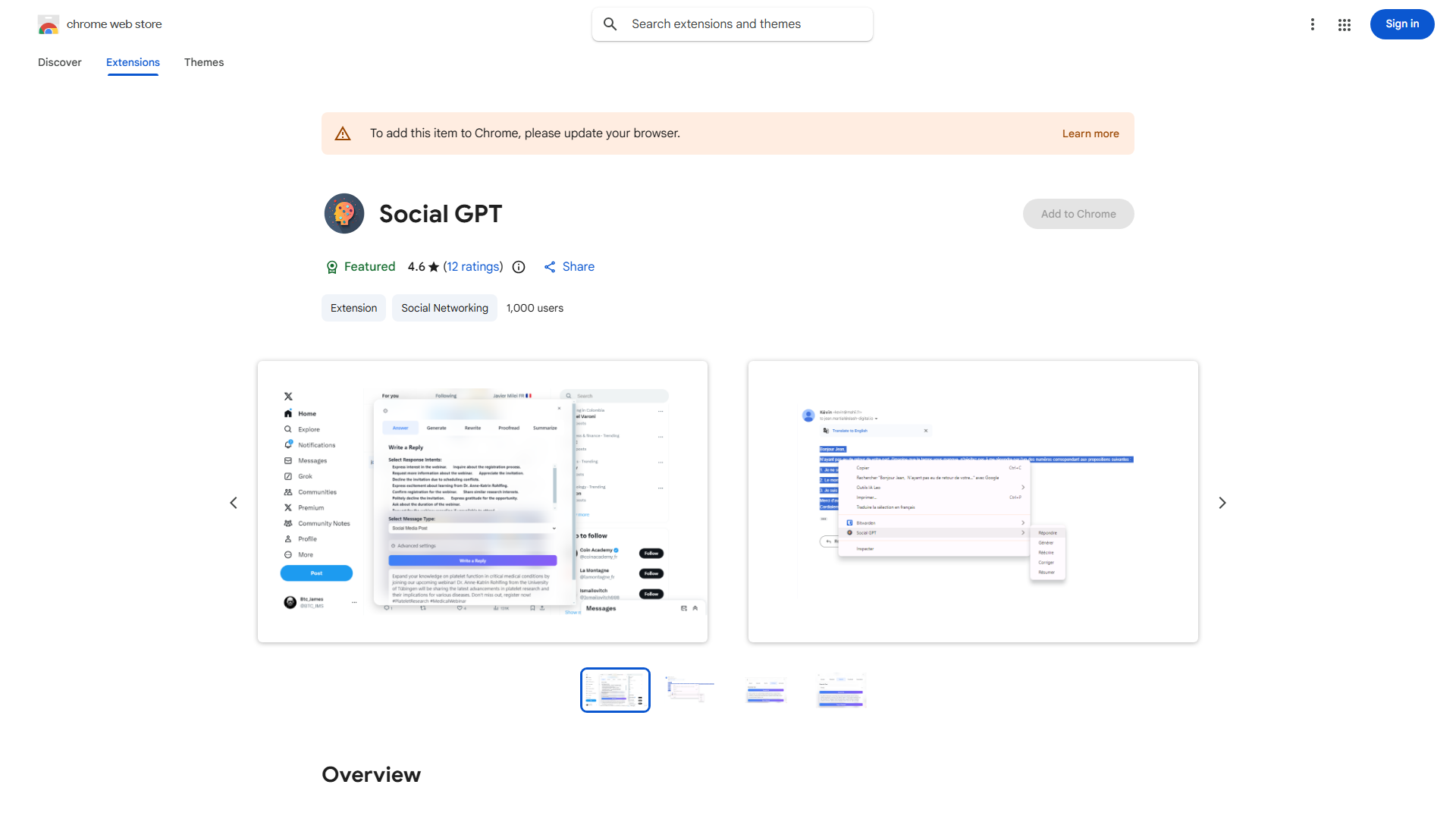
Task: Click the Social GPT extension icon
Action: (344, 213)
